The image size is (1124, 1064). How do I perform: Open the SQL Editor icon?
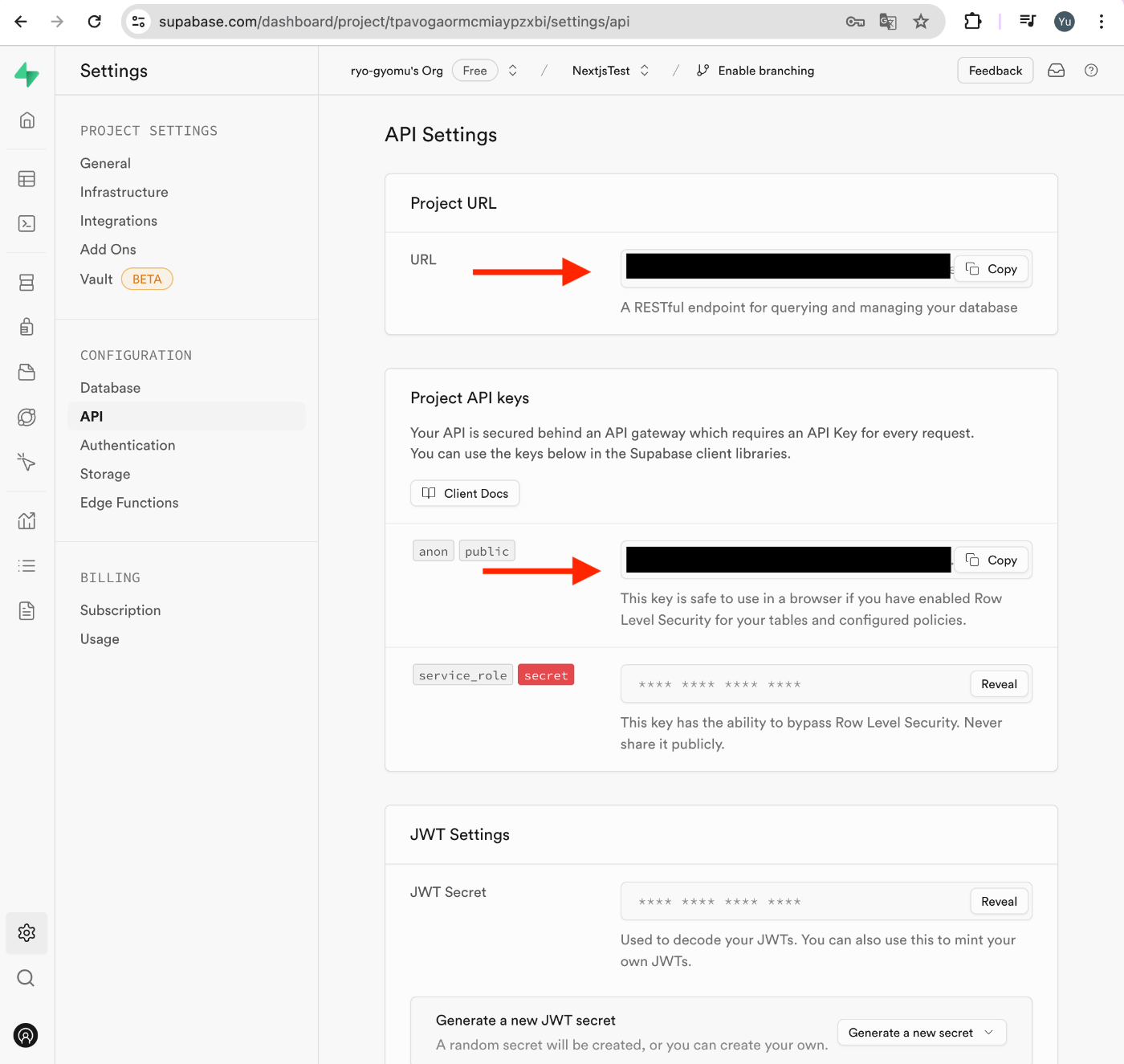[x=26, y=223]
